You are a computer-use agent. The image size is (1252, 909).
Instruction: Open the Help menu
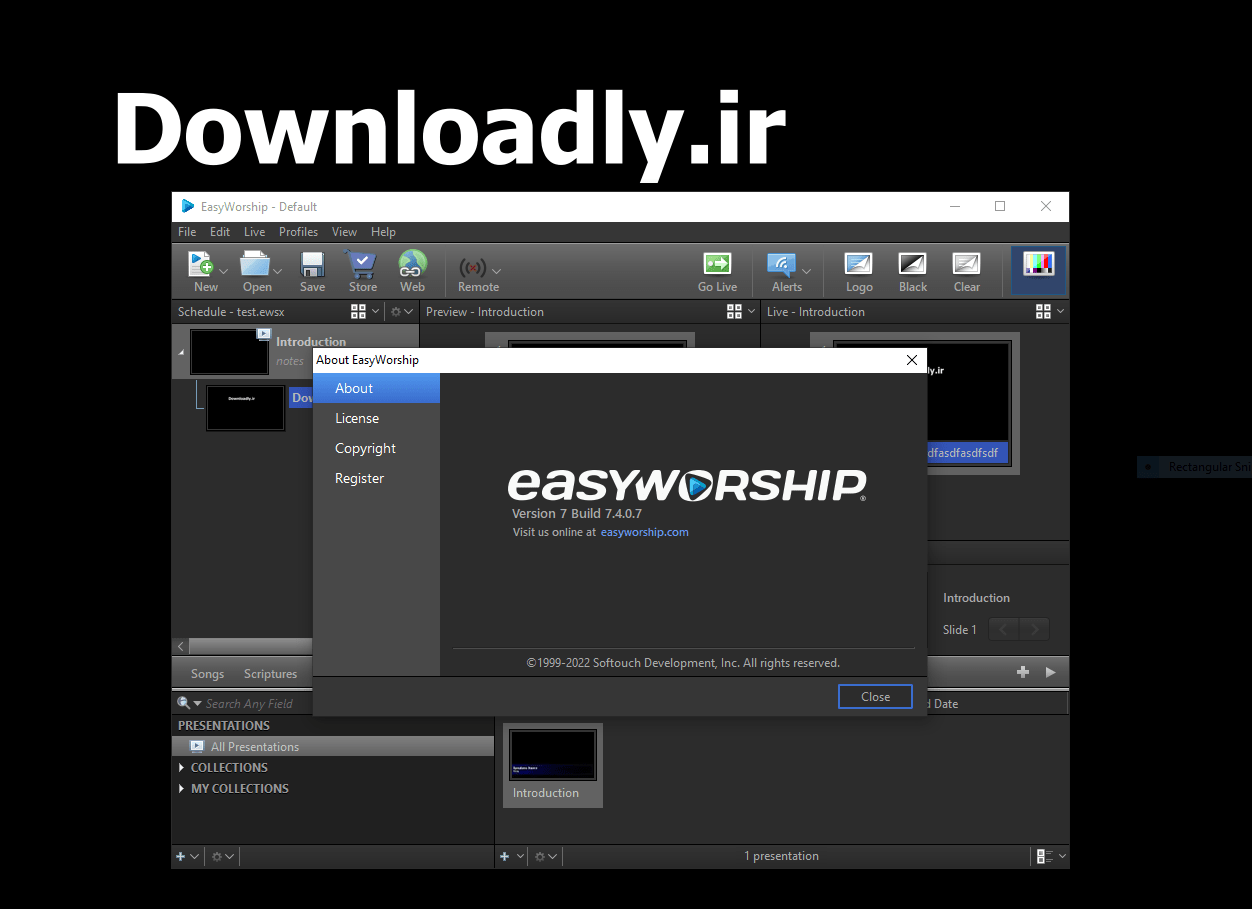[383, 232]
